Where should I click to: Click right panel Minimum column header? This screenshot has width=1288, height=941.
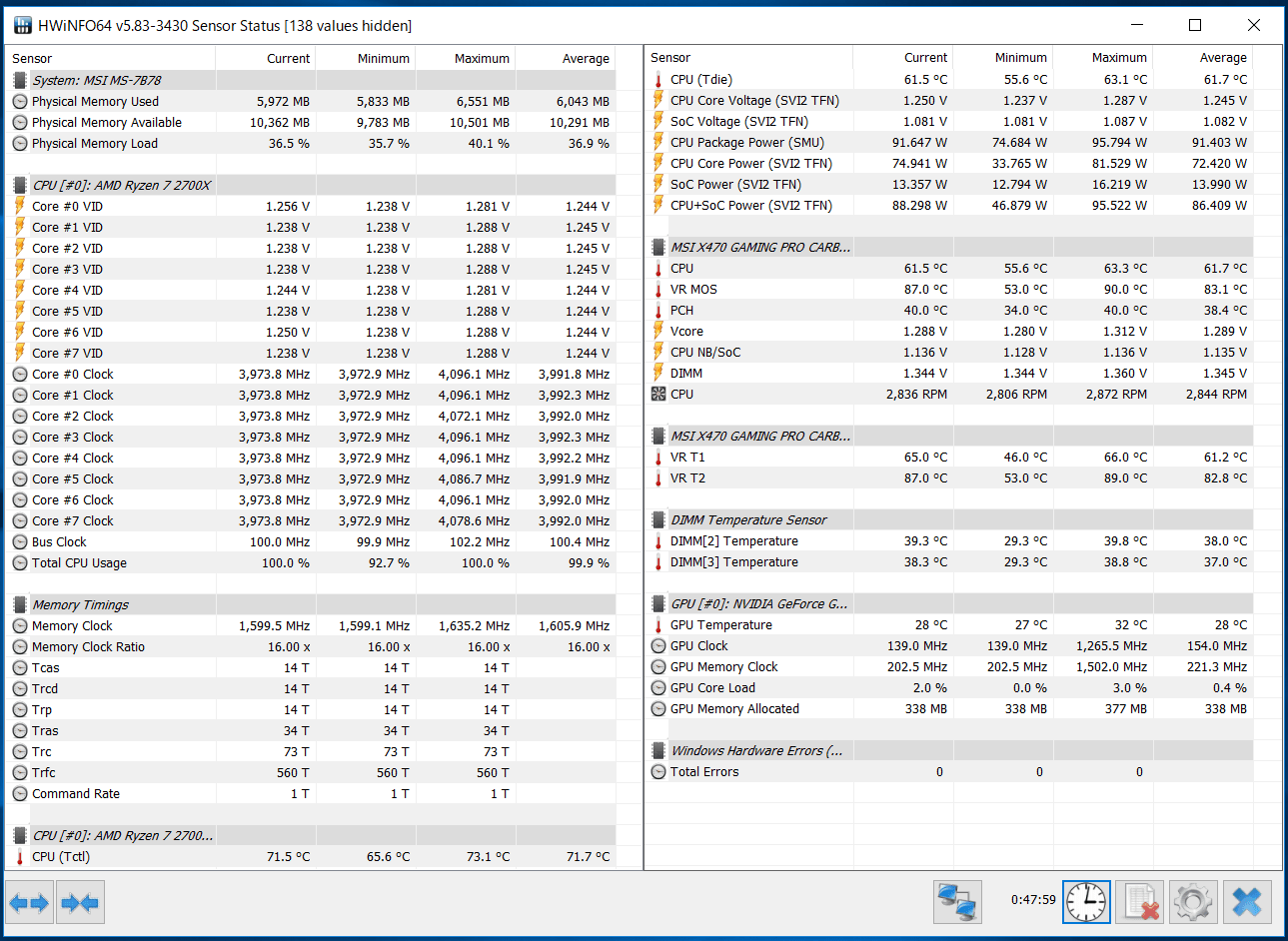click(1003, 58)
